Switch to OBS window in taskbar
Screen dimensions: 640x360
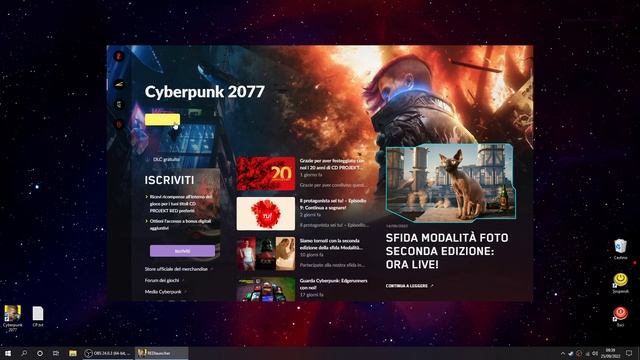tap(108, 353)
